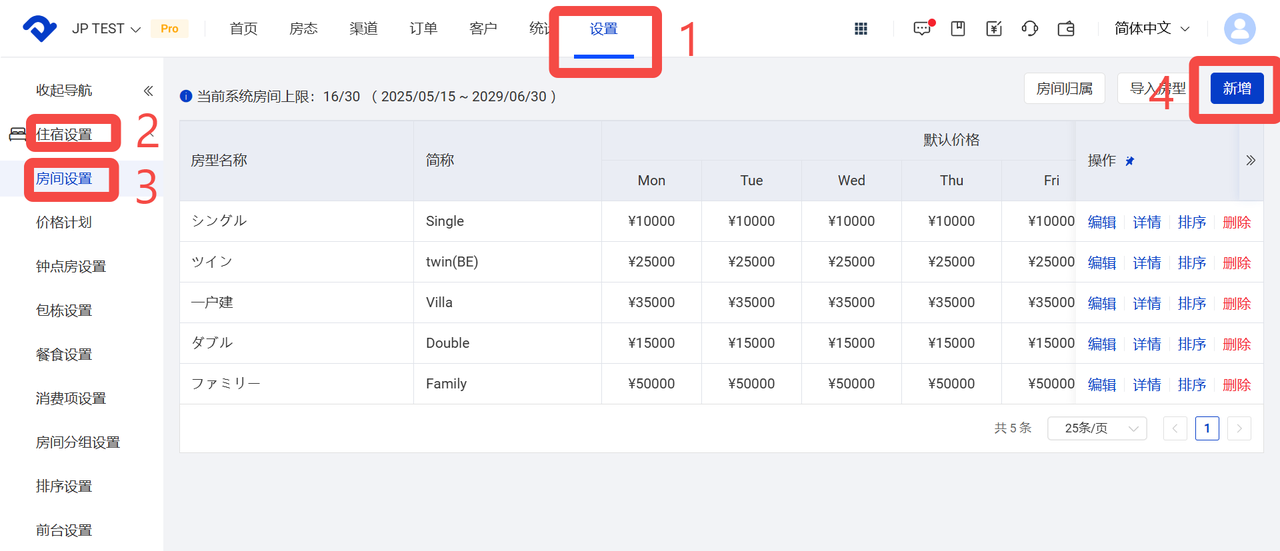Open the 25条/页 page size dropdown
1280x551 pixels.
[x=1096, y=428]
